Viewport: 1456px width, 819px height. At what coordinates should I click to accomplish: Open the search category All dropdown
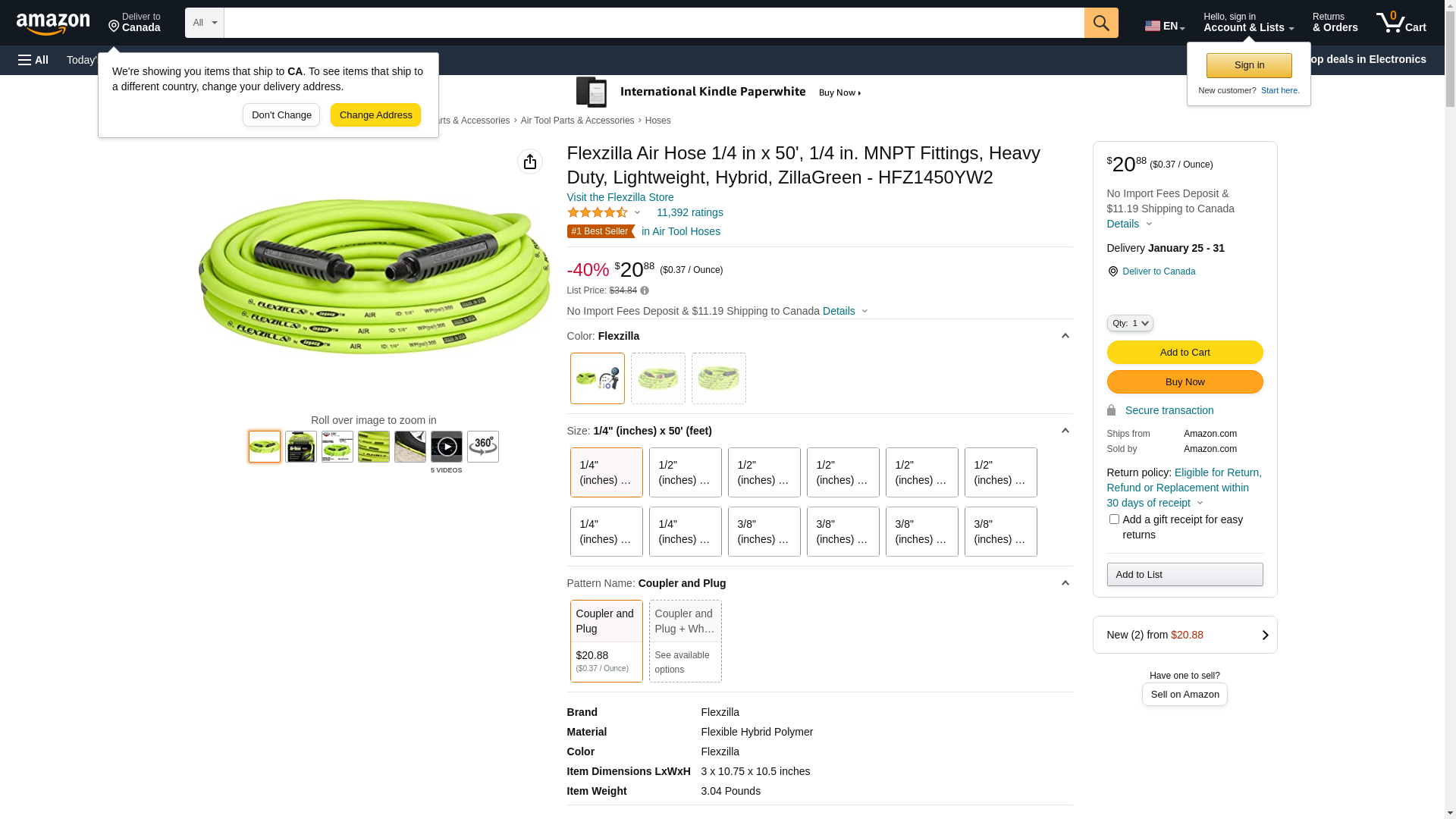coord(205,23)
